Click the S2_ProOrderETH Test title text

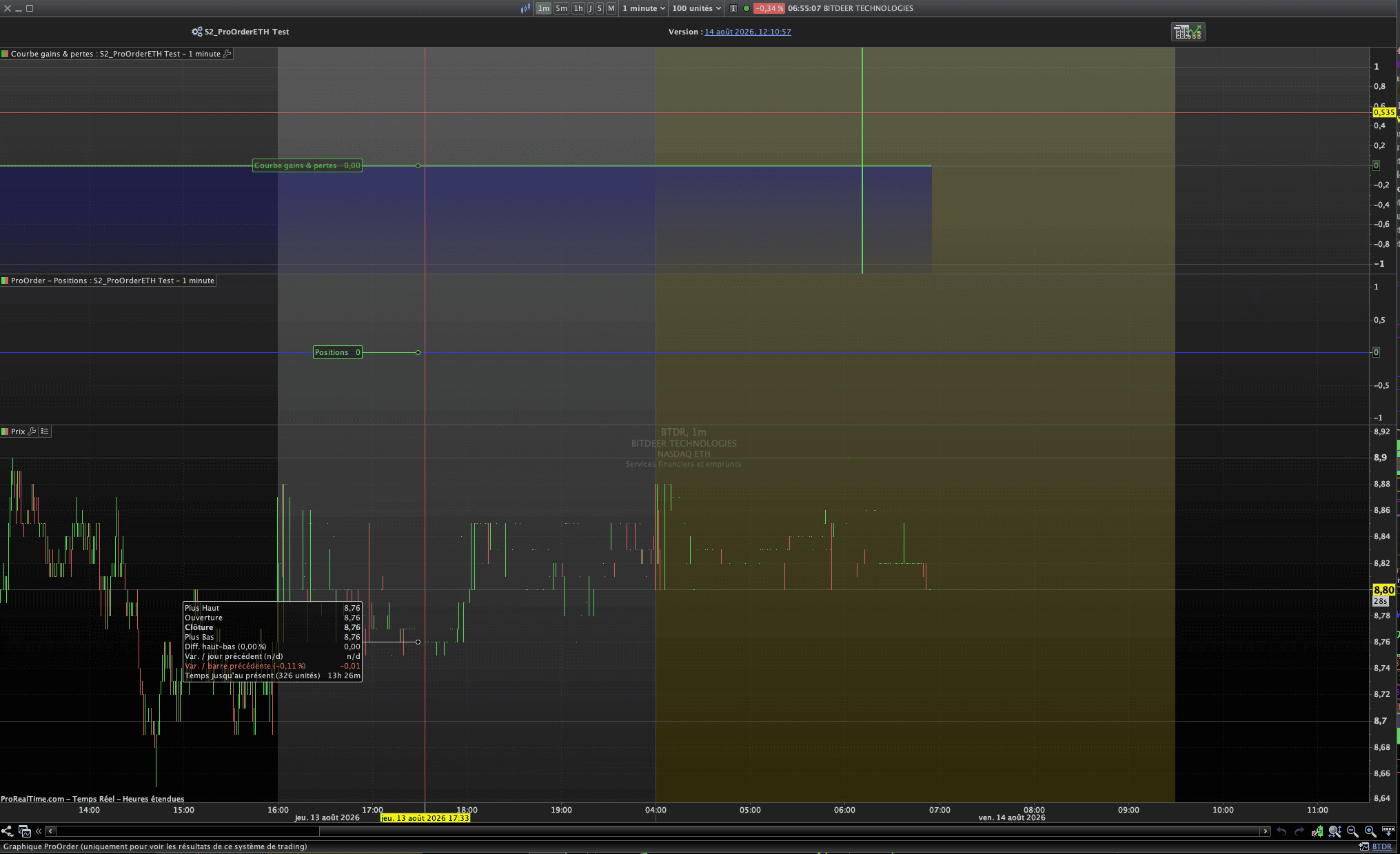(247, 32)
